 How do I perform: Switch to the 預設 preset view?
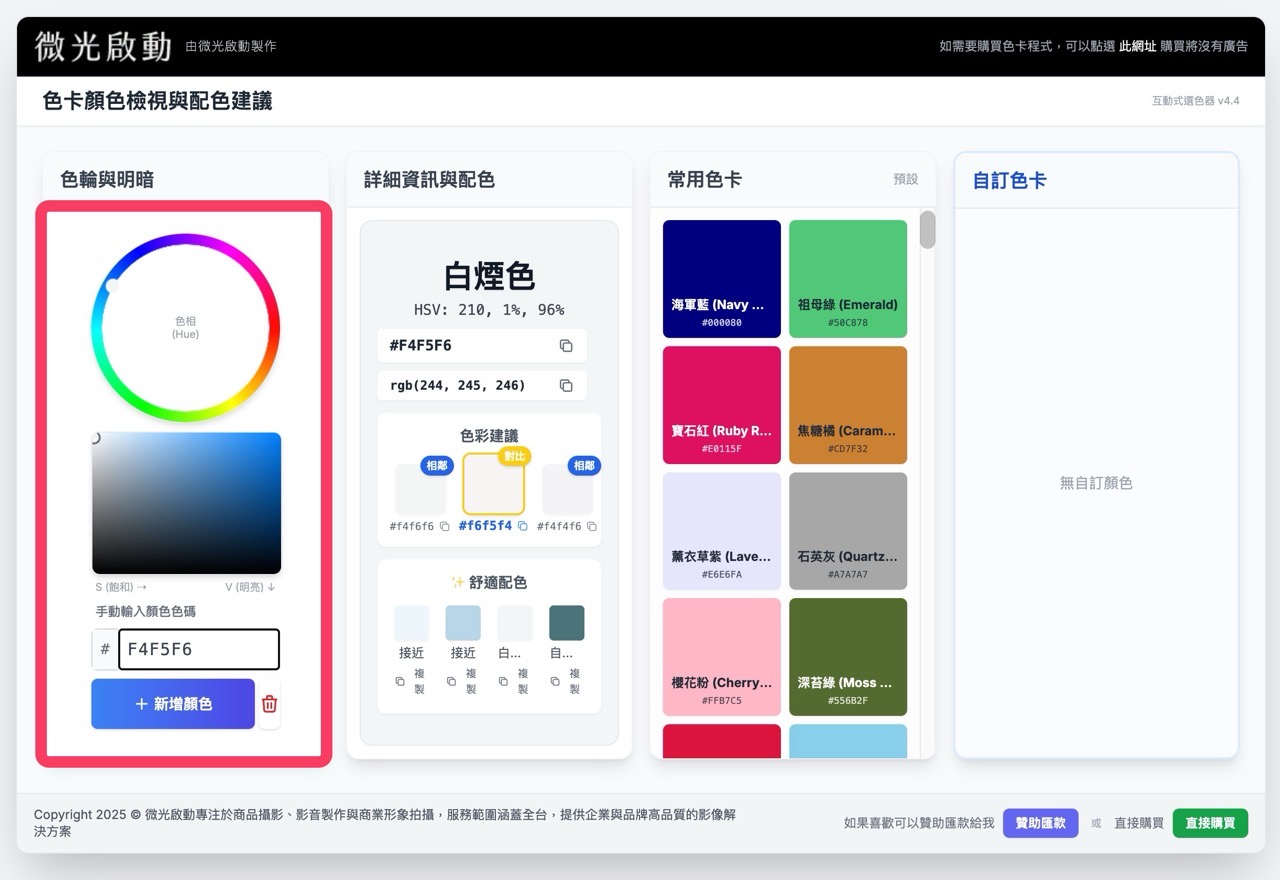(905, 180)
